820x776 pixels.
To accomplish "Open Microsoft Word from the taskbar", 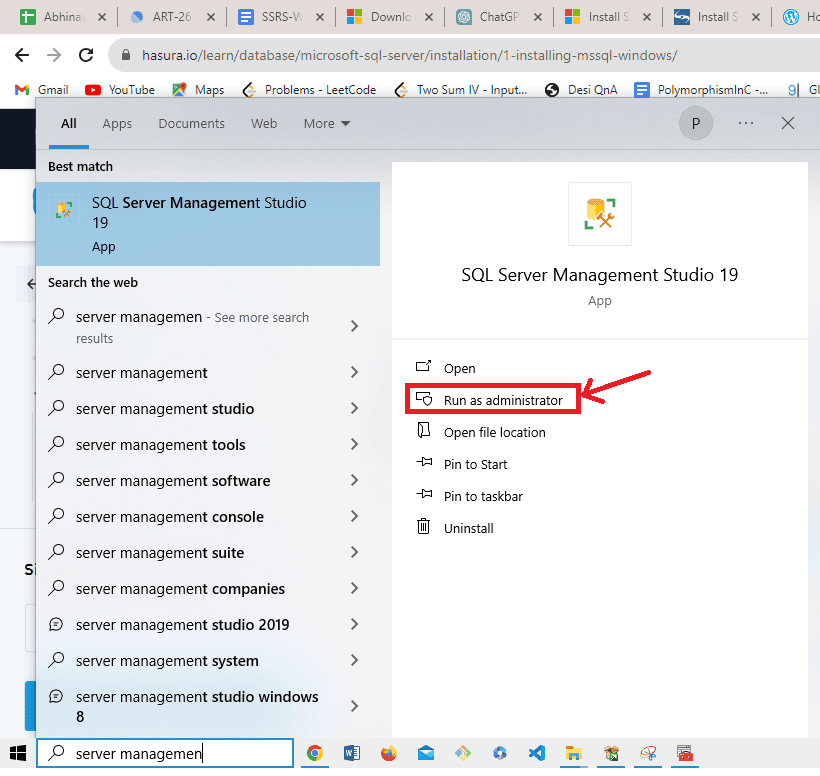I will [x=351, y=754].
